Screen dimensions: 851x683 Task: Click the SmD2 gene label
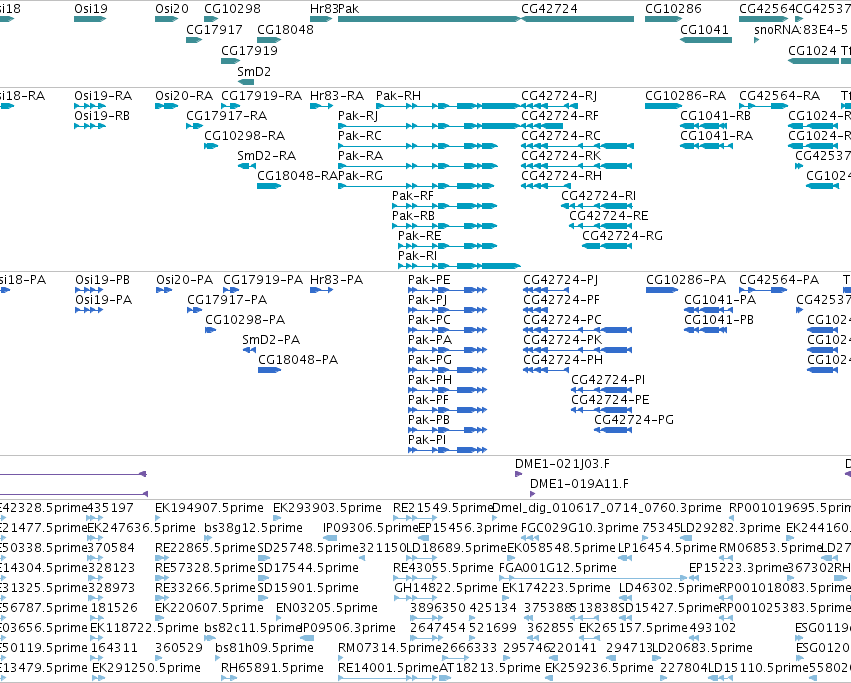point(254,72)
